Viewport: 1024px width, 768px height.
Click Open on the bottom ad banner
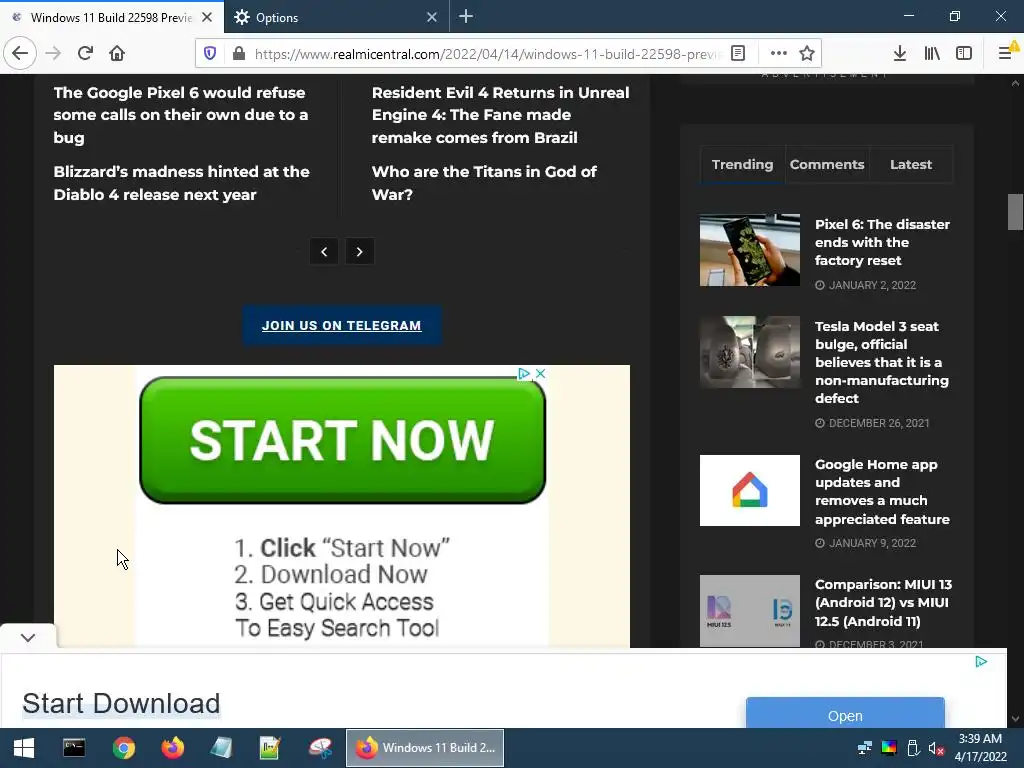(x=845, y=715)
